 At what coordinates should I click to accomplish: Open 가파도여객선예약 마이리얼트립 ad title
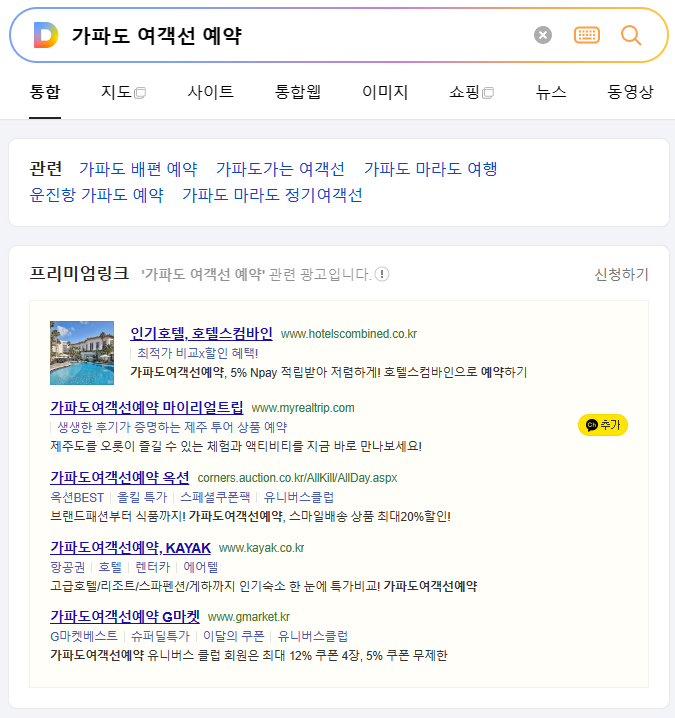click(x=147, y=407)
